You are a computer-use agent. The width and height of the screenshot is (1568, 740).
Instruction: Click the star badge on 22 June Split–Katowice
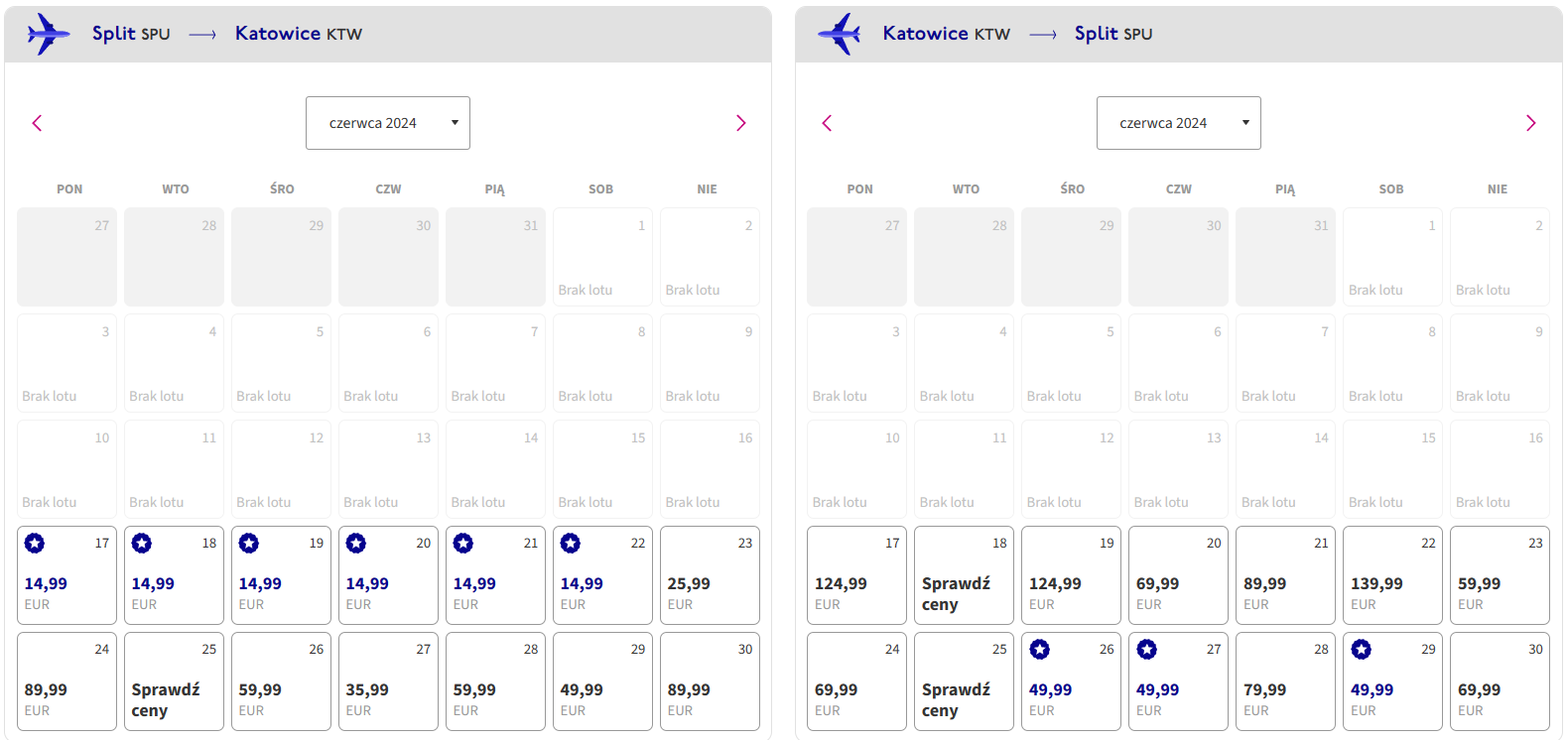click(x=571, y=544)
